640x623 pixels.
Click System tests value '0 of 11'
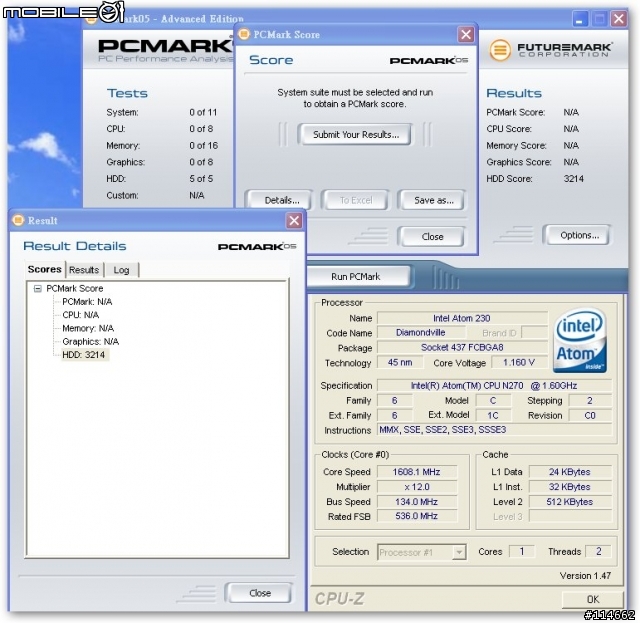point(203,112)
